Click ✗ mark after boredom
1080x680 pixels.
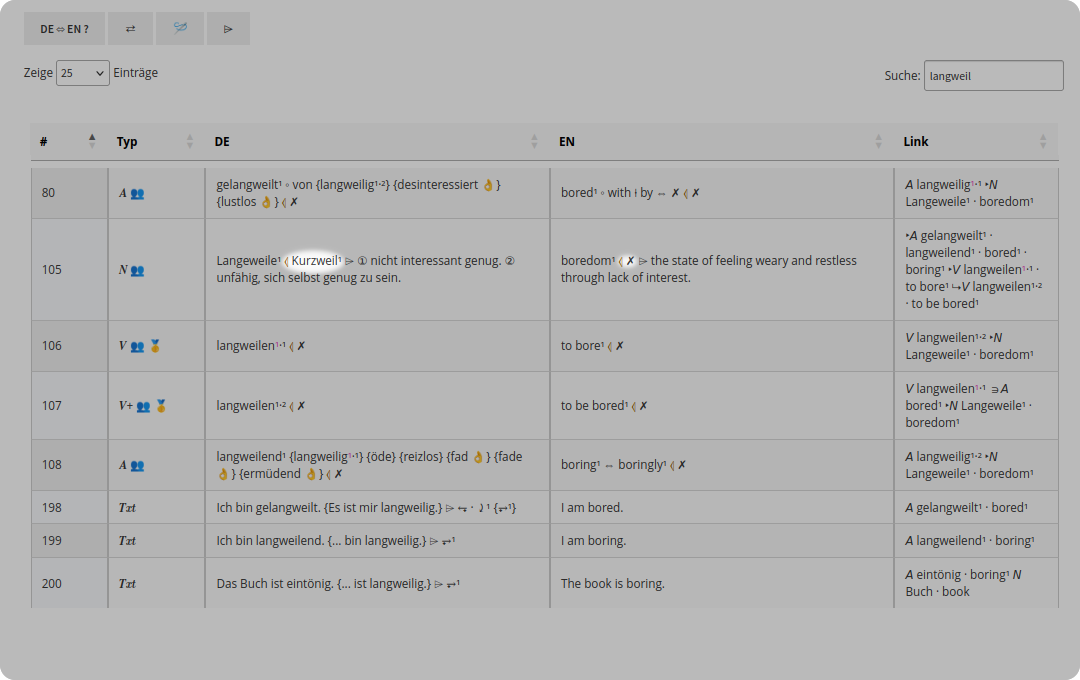click(x=630, y=261)
